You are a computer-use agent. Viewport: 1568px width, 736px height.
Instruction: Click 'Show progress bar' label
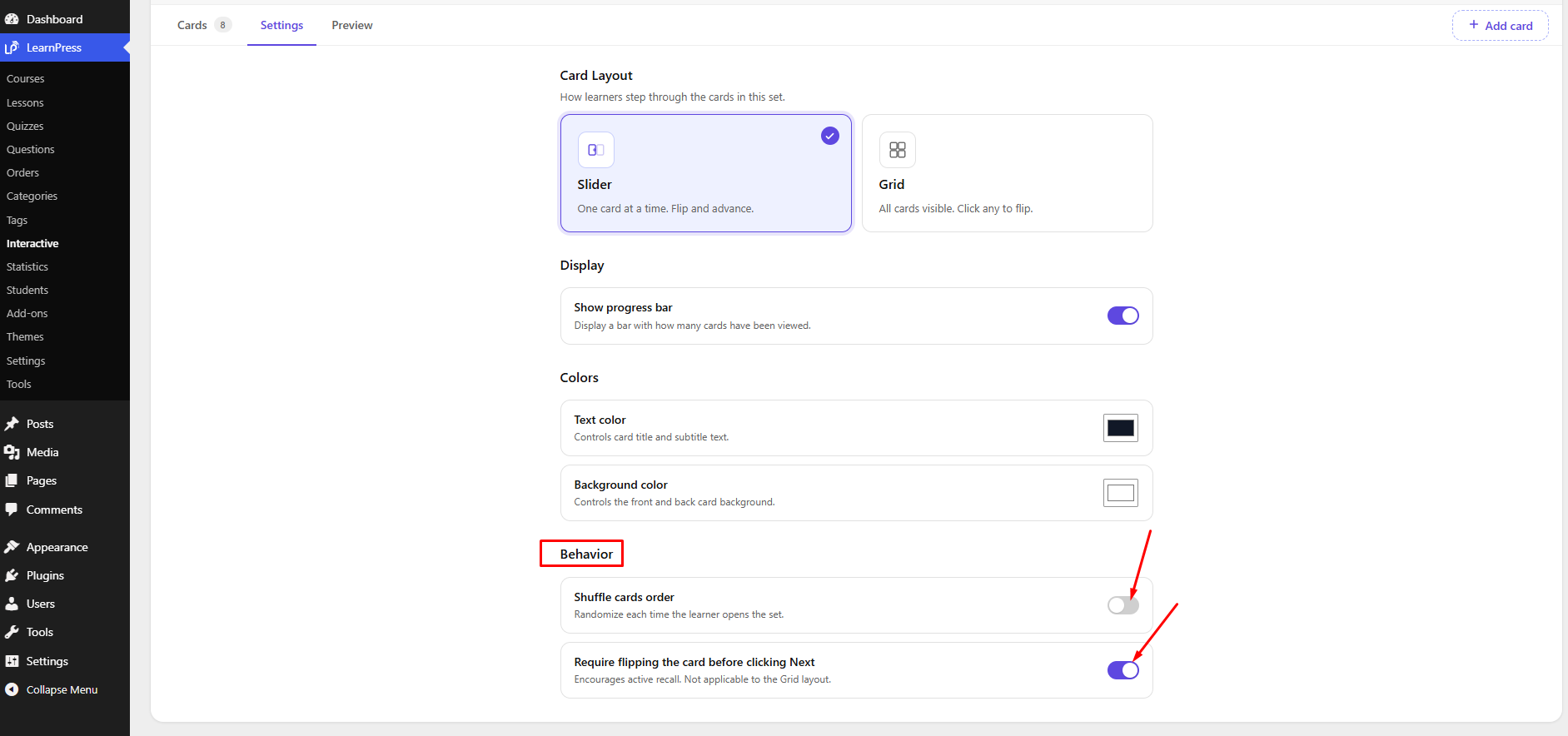[x=623, y=307]
